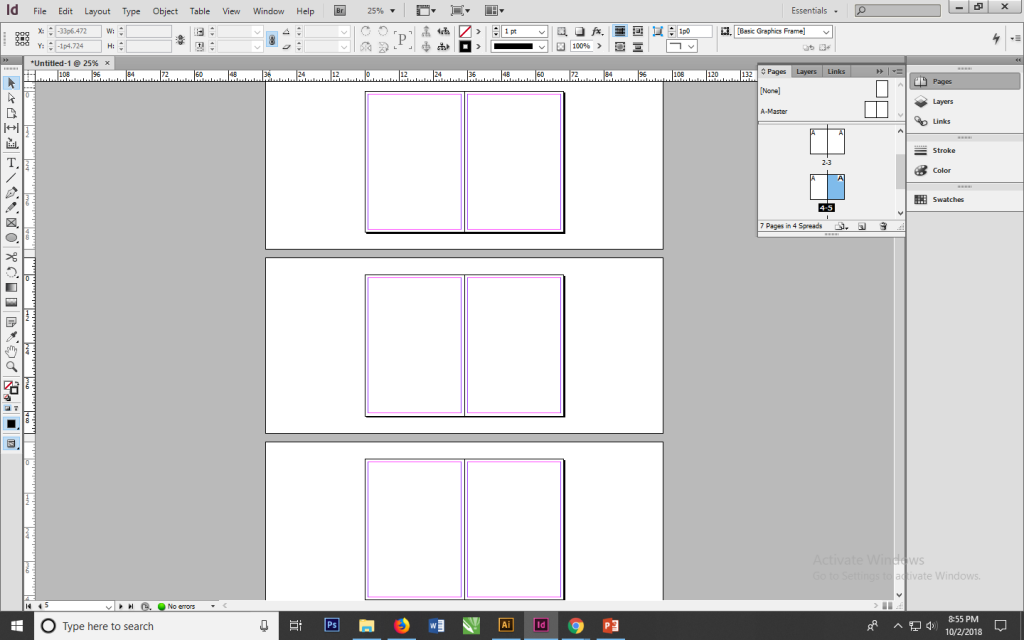Toggle formatting affects container button
The height and width of the screenshot is (640, 1024).
[x=7, y=408]
